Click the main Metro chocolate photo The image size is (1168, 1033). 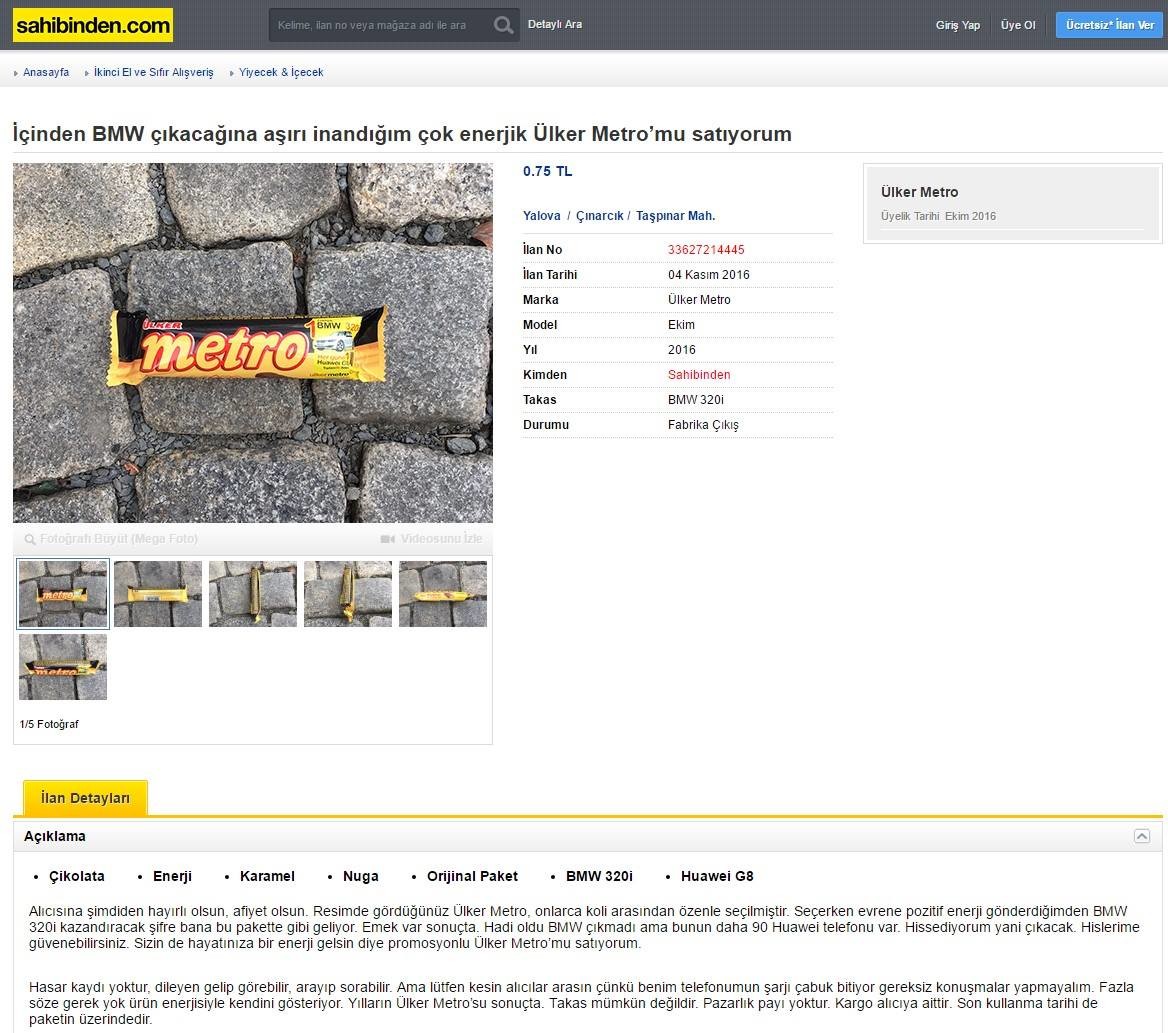[253, 343]
